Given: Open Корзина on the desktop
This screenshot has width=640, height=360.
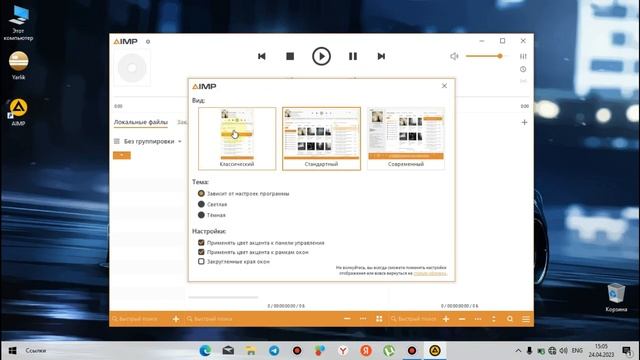Looking at the screenshot, I should coord(616,298).
